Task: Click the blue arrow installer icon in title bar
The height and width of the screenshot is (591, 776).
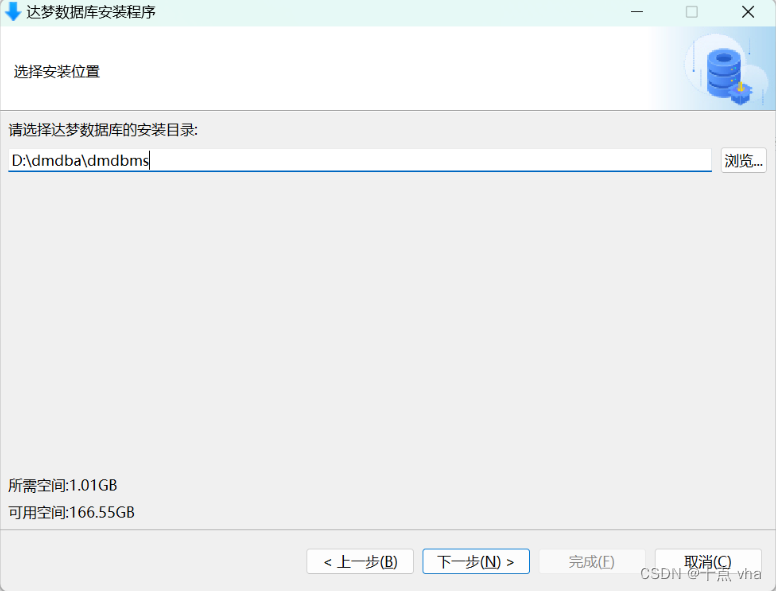Action: pyautogui.click(x=12, y=11)
